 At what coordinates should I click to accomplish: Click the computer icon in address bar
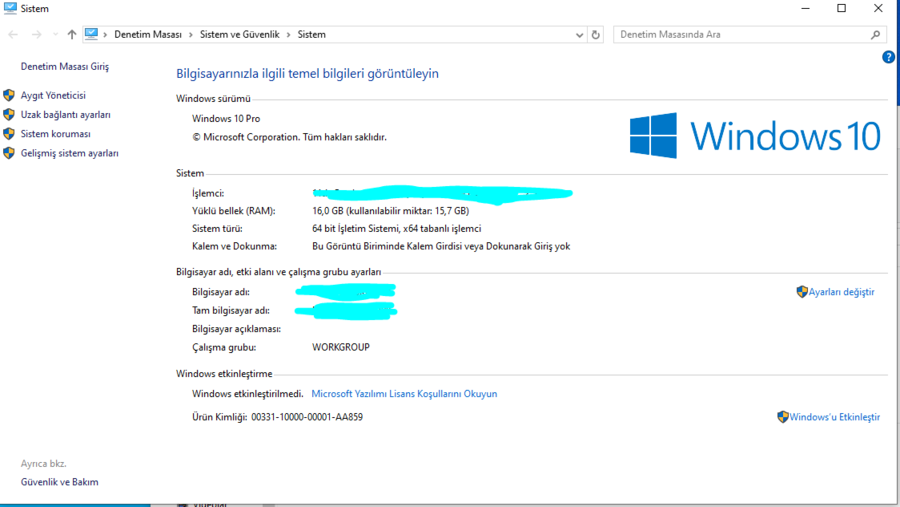pyautogui.click(x=91, y=34)
